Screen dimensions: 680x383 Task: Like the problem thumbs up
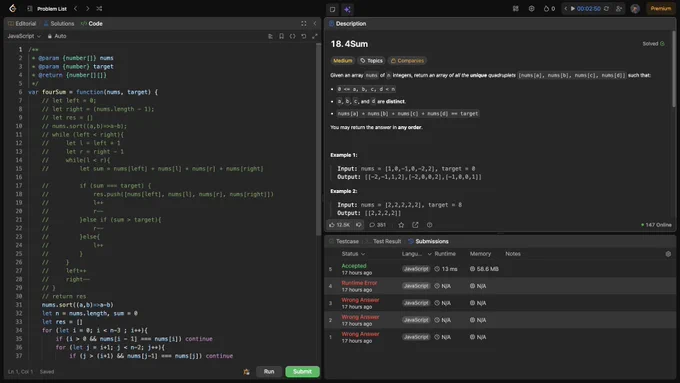tap(340, 225)
